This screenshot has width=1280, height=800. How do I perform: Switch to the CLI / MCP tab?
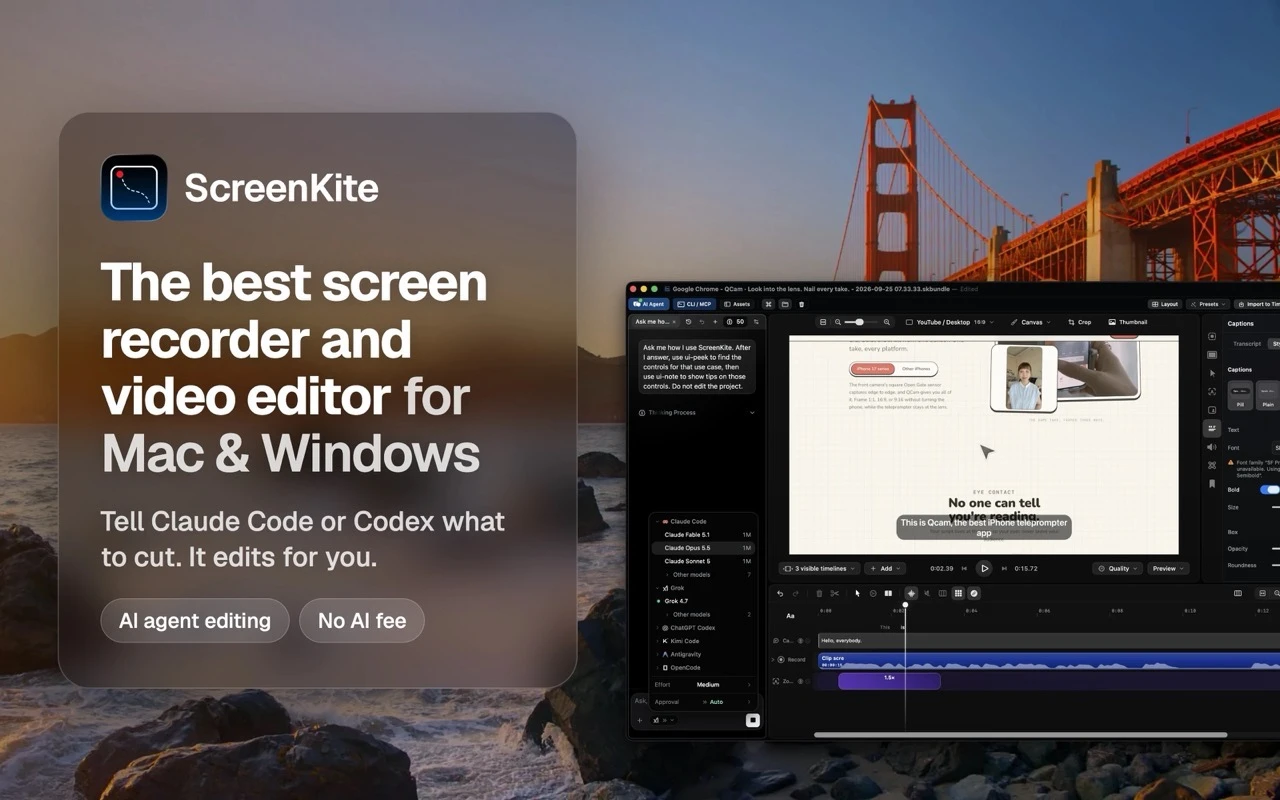pos(694,304)
